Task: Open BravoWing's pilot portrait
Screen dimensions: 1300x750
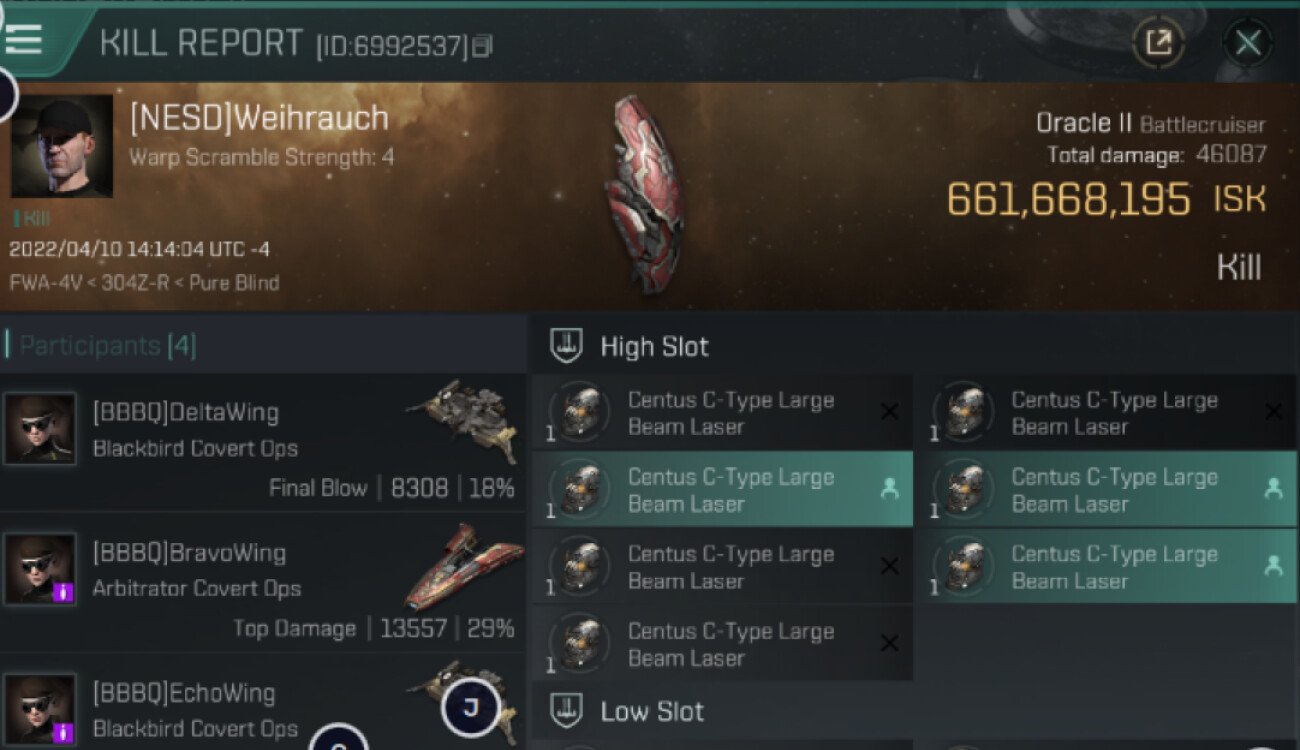Action: tap(40, 569)
